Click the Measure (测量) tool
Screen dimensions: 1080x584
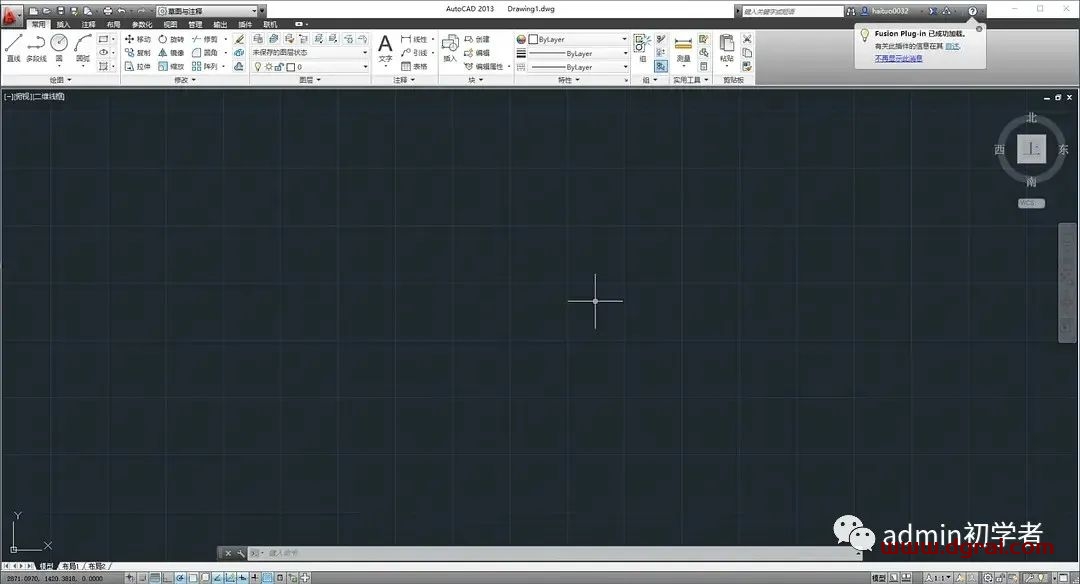click(x=683, y=48)
